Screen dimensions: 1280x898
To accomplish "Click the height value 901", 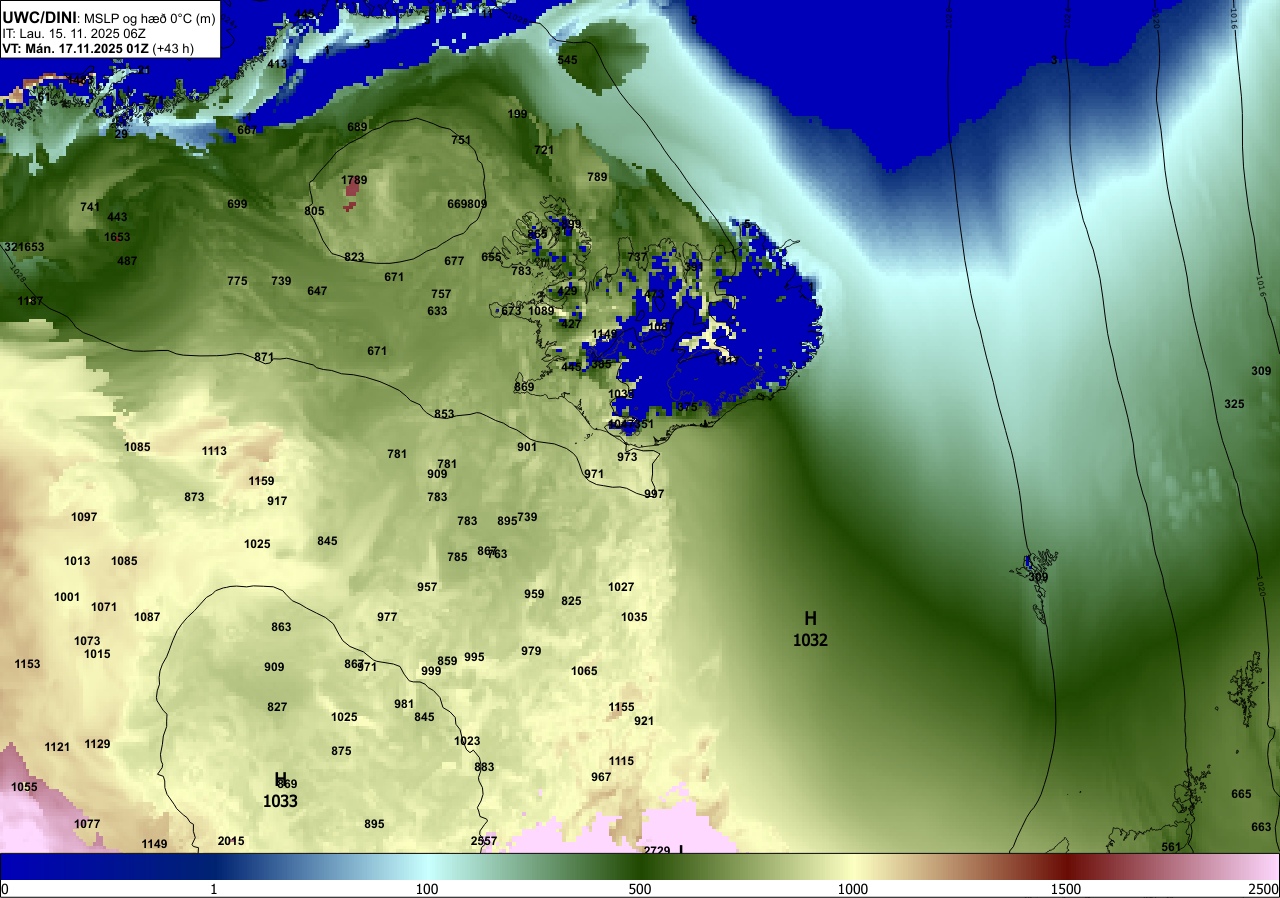I will pyautogui.click(x=527, y=447).
